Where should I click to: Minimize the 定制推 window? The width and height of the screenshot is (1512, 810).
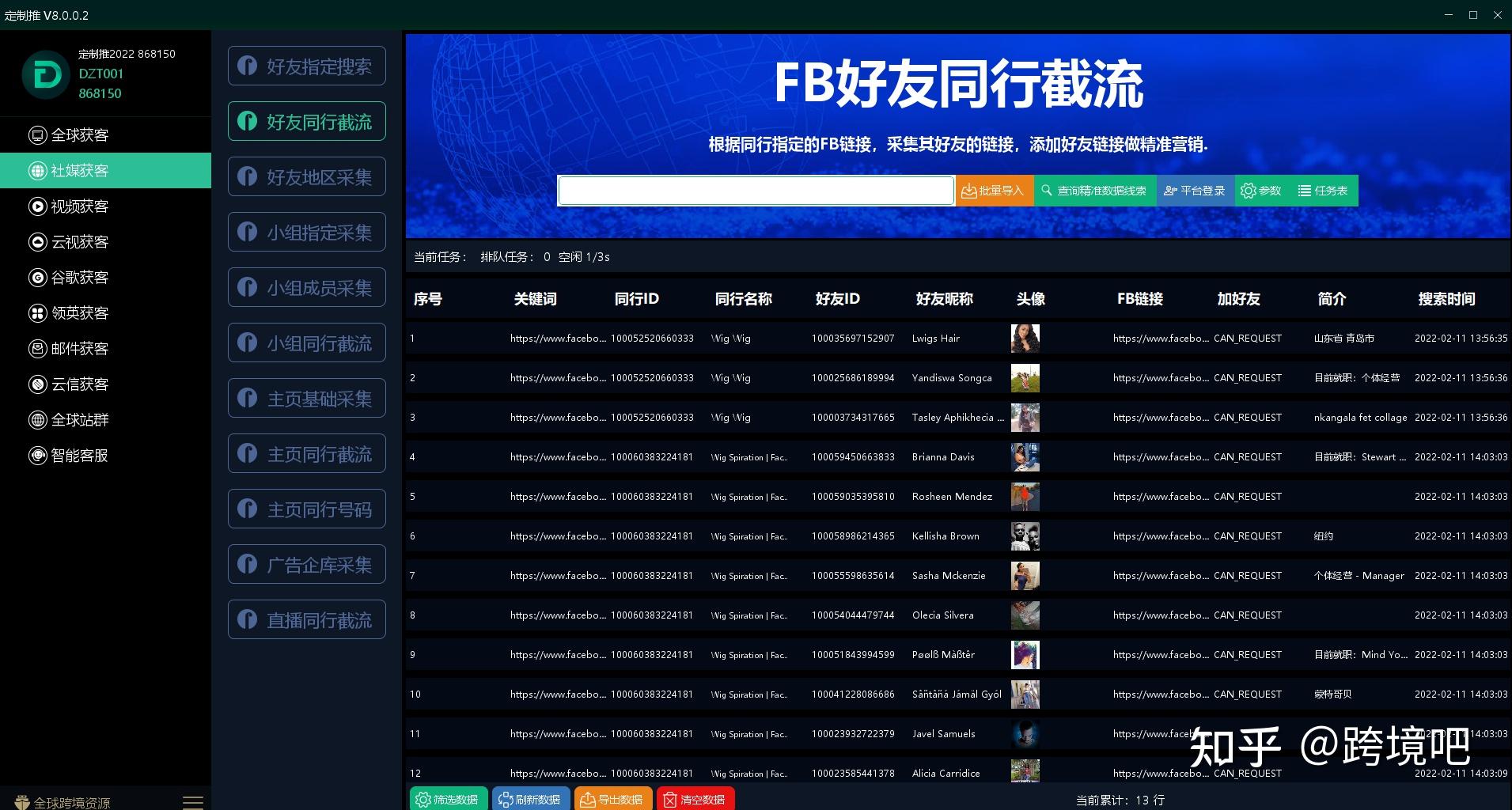(x=1449, y=15)
